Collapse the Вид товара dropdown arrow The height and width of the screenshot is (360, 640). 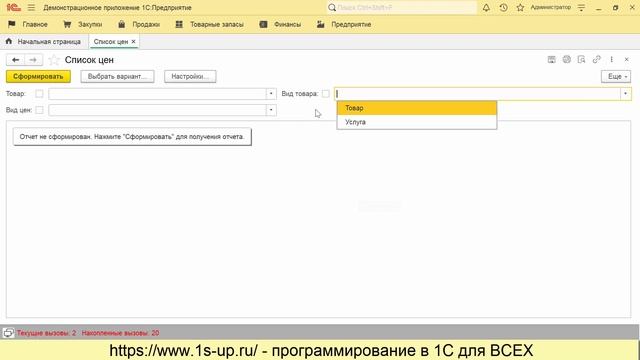625,94
